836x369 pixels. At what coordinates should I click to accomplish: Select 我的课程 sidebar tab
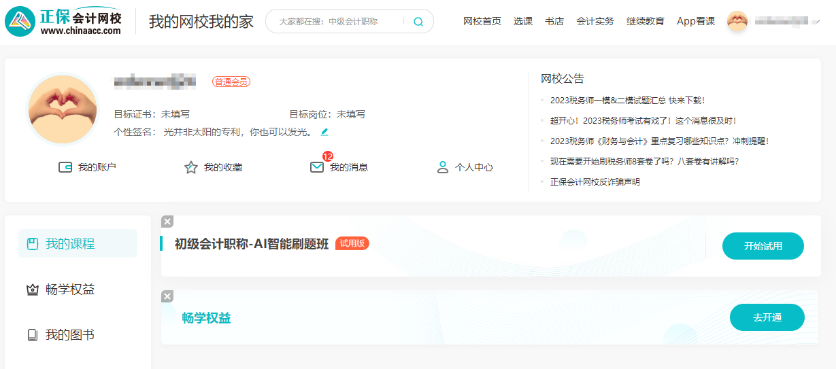pyautogui.click(x=78, y=244)
